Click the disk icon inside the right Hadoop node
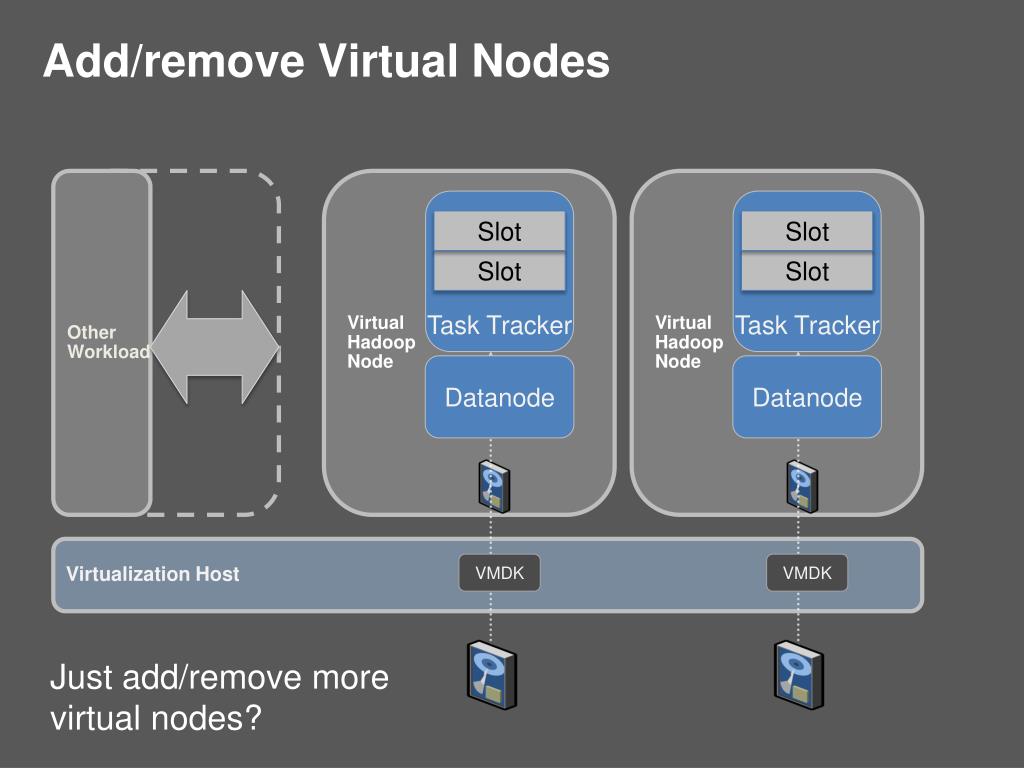The image size is (1024, 768). [x=802, y=487]
